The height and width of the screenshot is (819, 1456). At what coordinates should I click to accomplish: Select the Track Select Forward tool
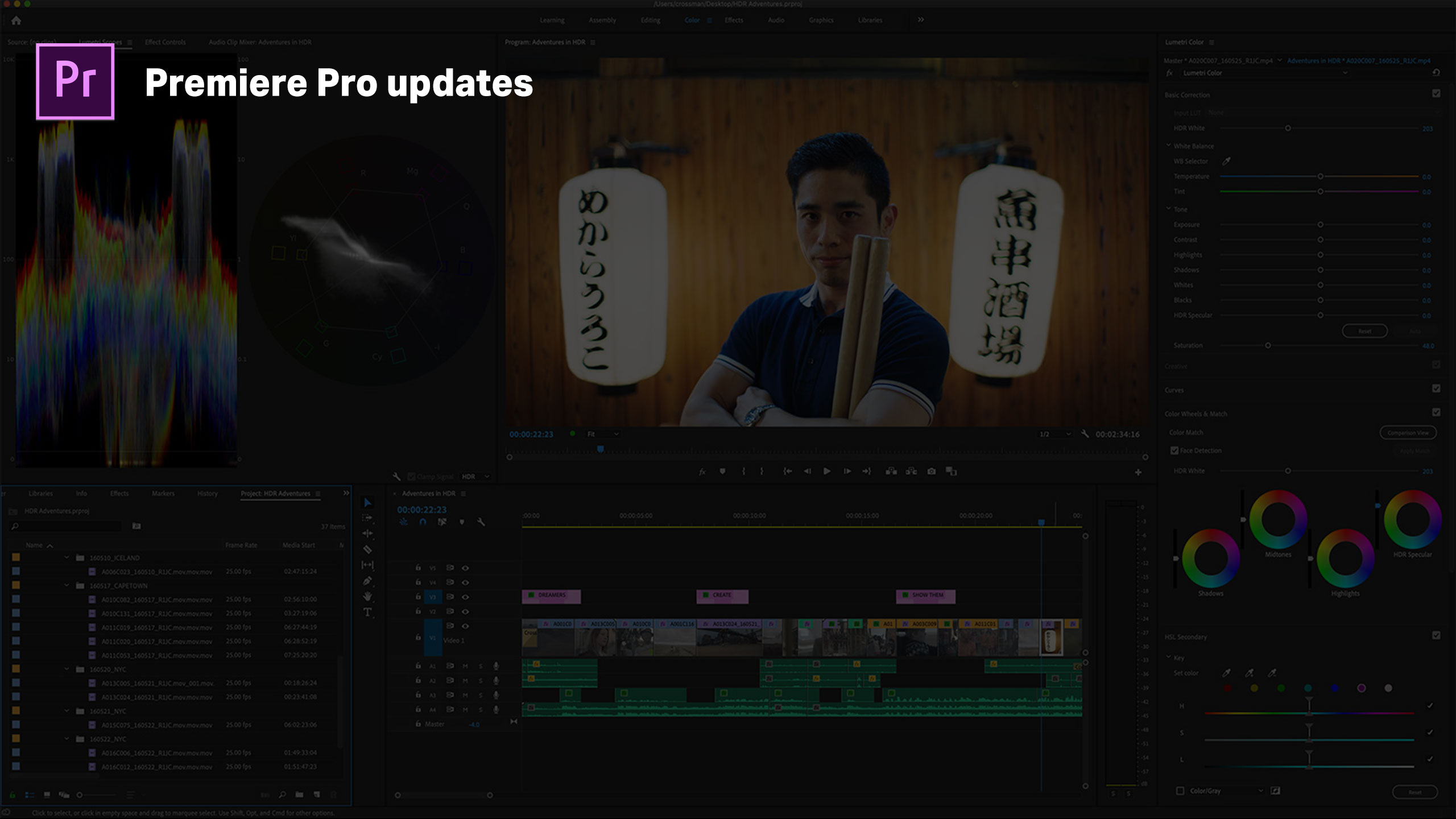[367, 518]
